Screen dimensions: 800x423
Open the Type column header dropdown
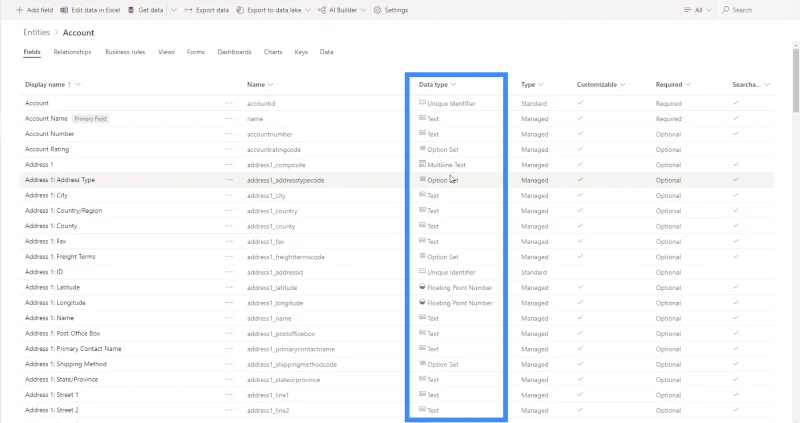[x=541, y=85]
